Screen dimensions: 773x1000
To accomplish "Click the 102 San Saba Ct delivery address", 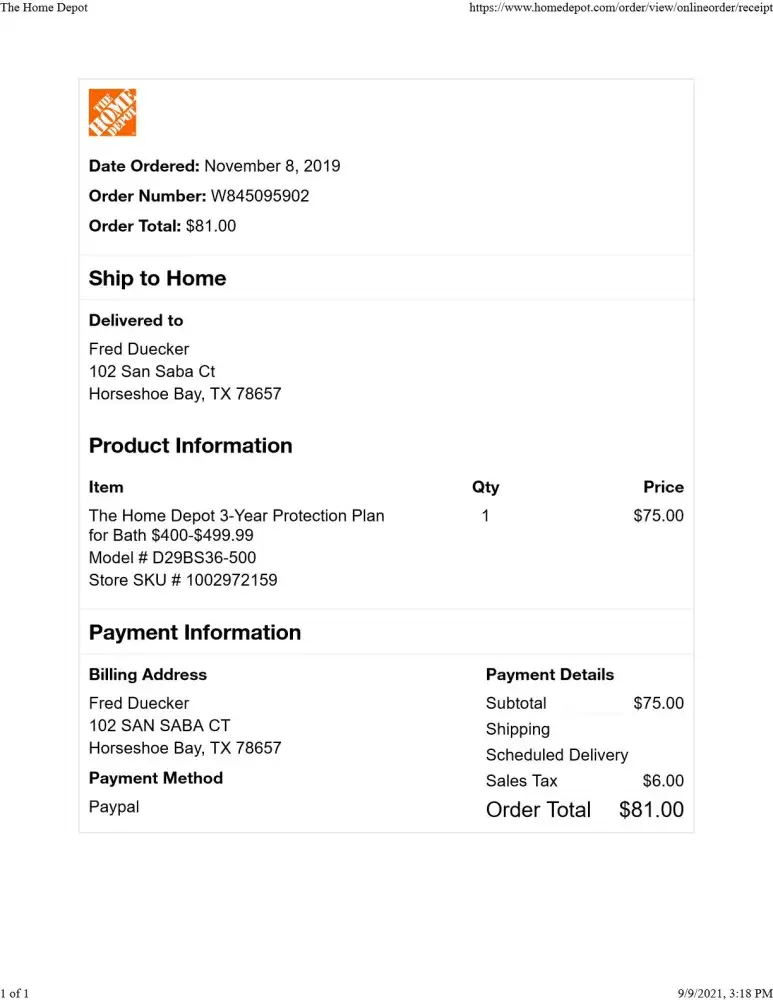I will (152, 372).
